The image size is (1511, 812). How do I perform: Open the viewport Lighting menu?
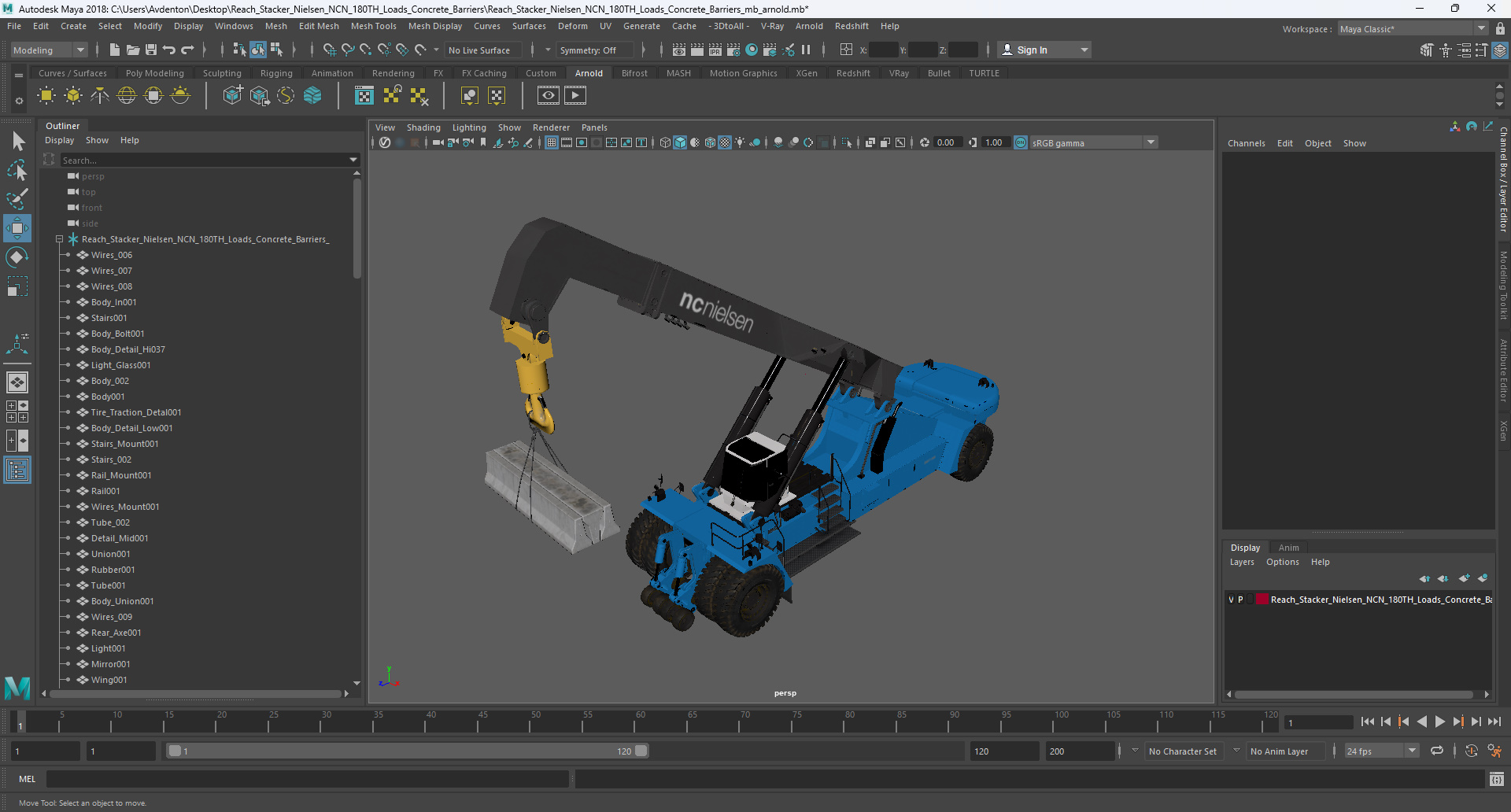[x=469, y=127]
